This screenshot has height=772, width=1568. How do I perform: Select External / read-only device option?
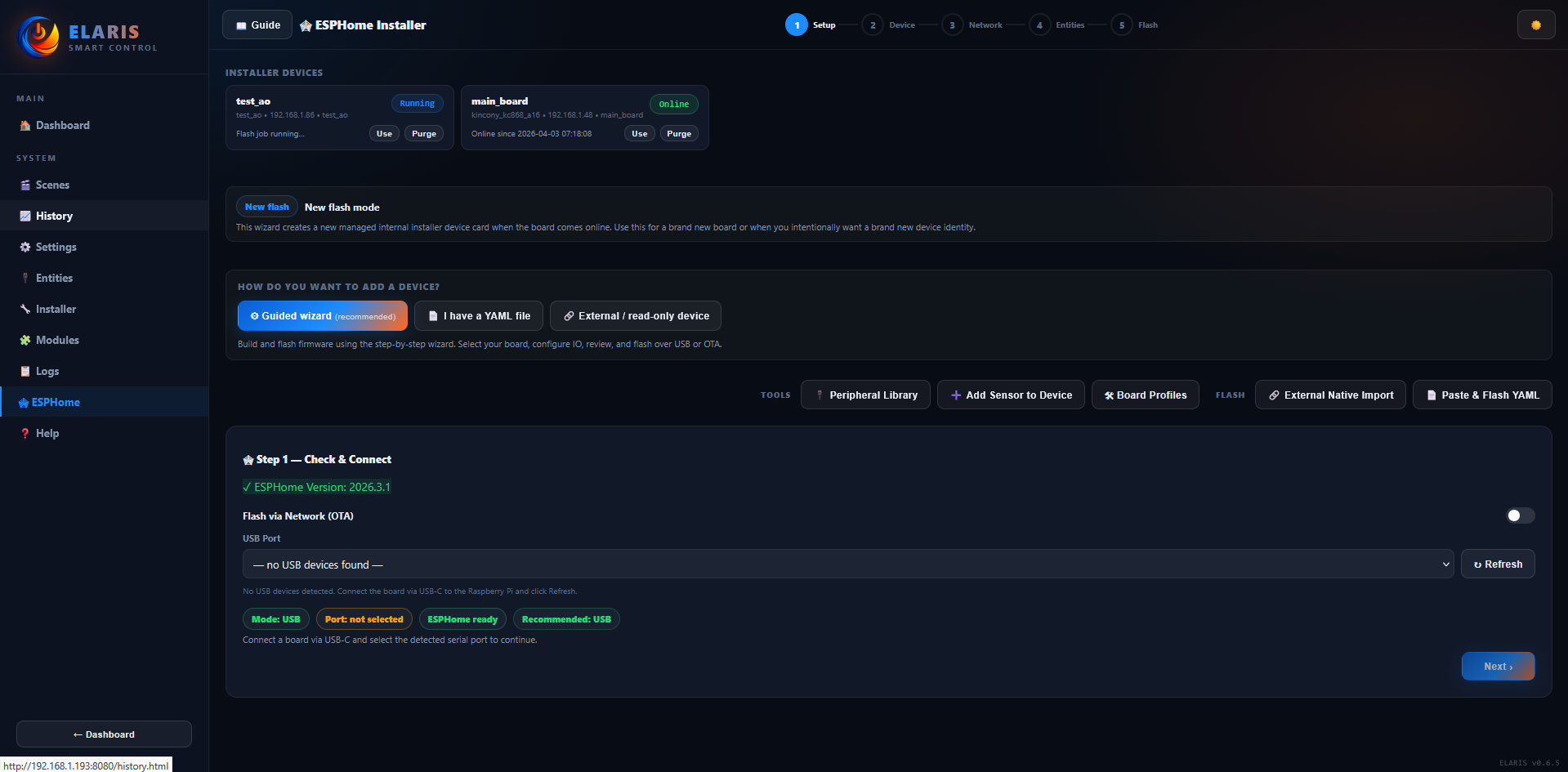click(636, 316)
